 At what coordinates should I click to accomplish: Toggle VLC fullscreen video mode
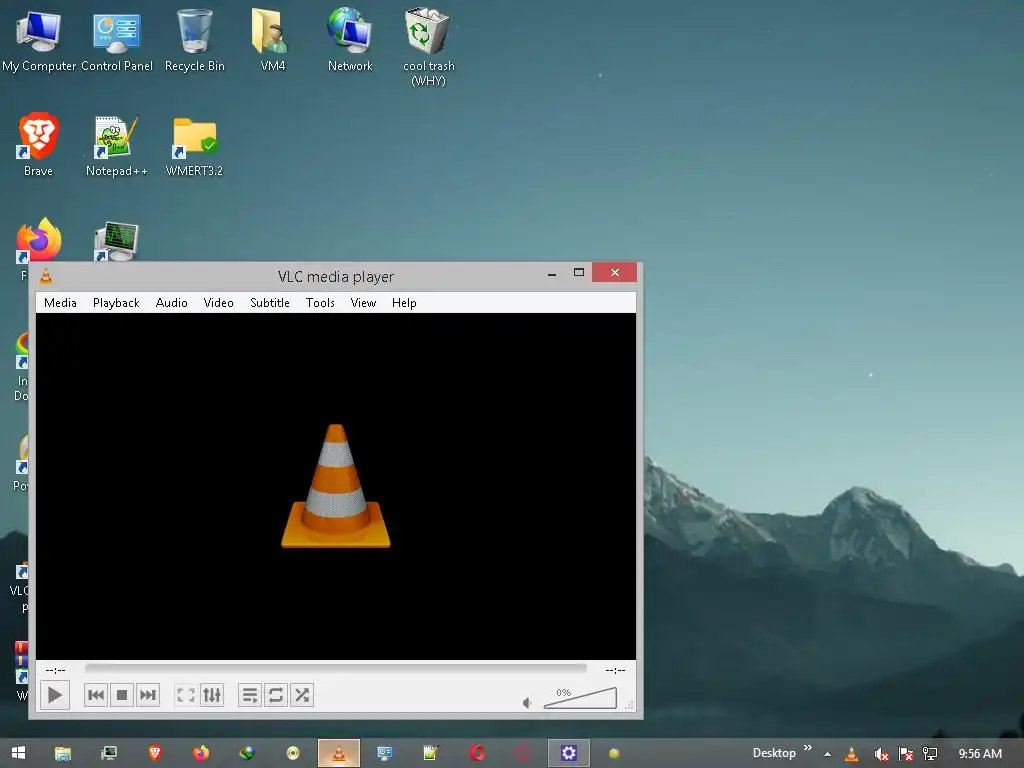(x=186, y=695)
